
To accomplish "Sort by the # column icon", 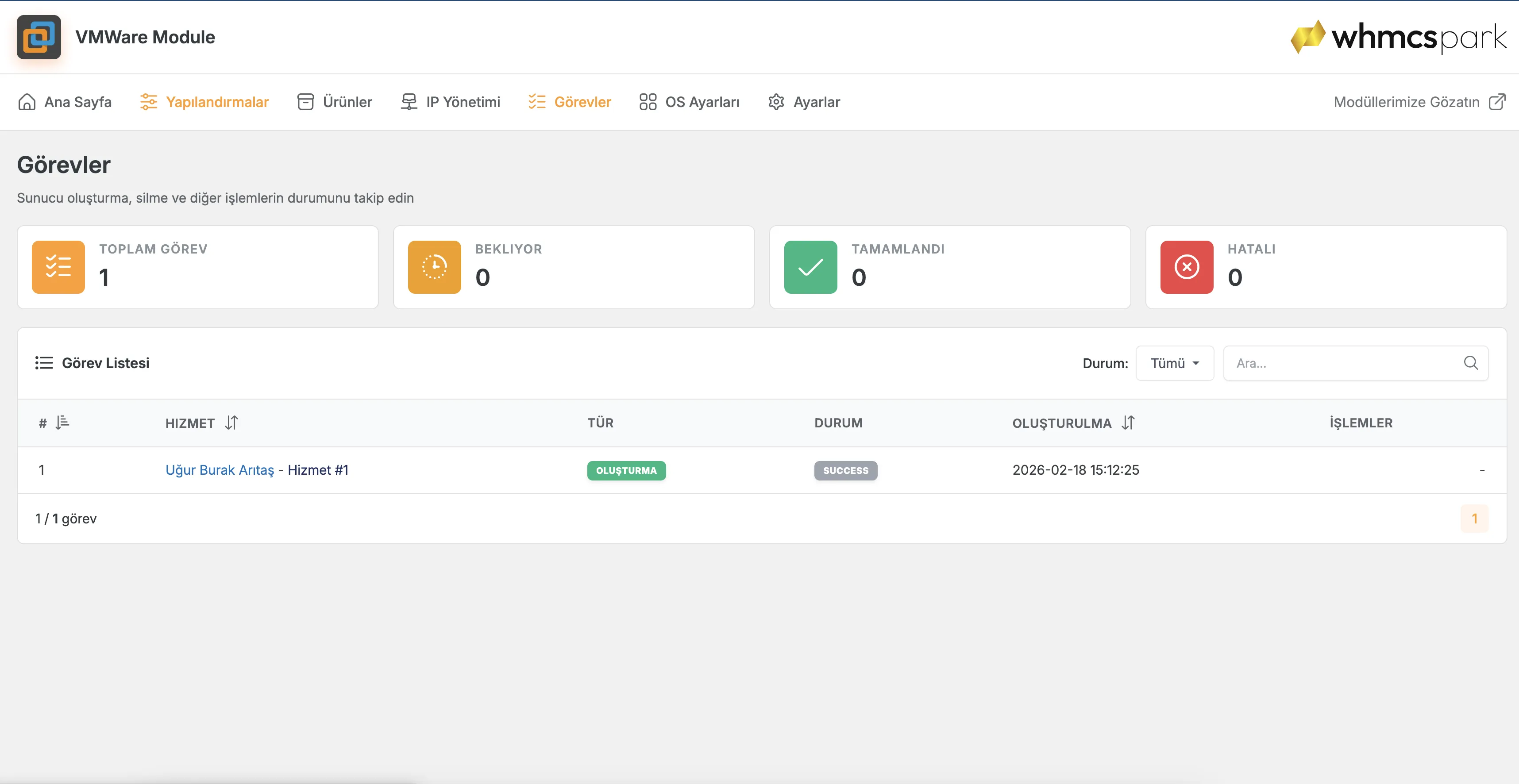I will coord(62,423).
